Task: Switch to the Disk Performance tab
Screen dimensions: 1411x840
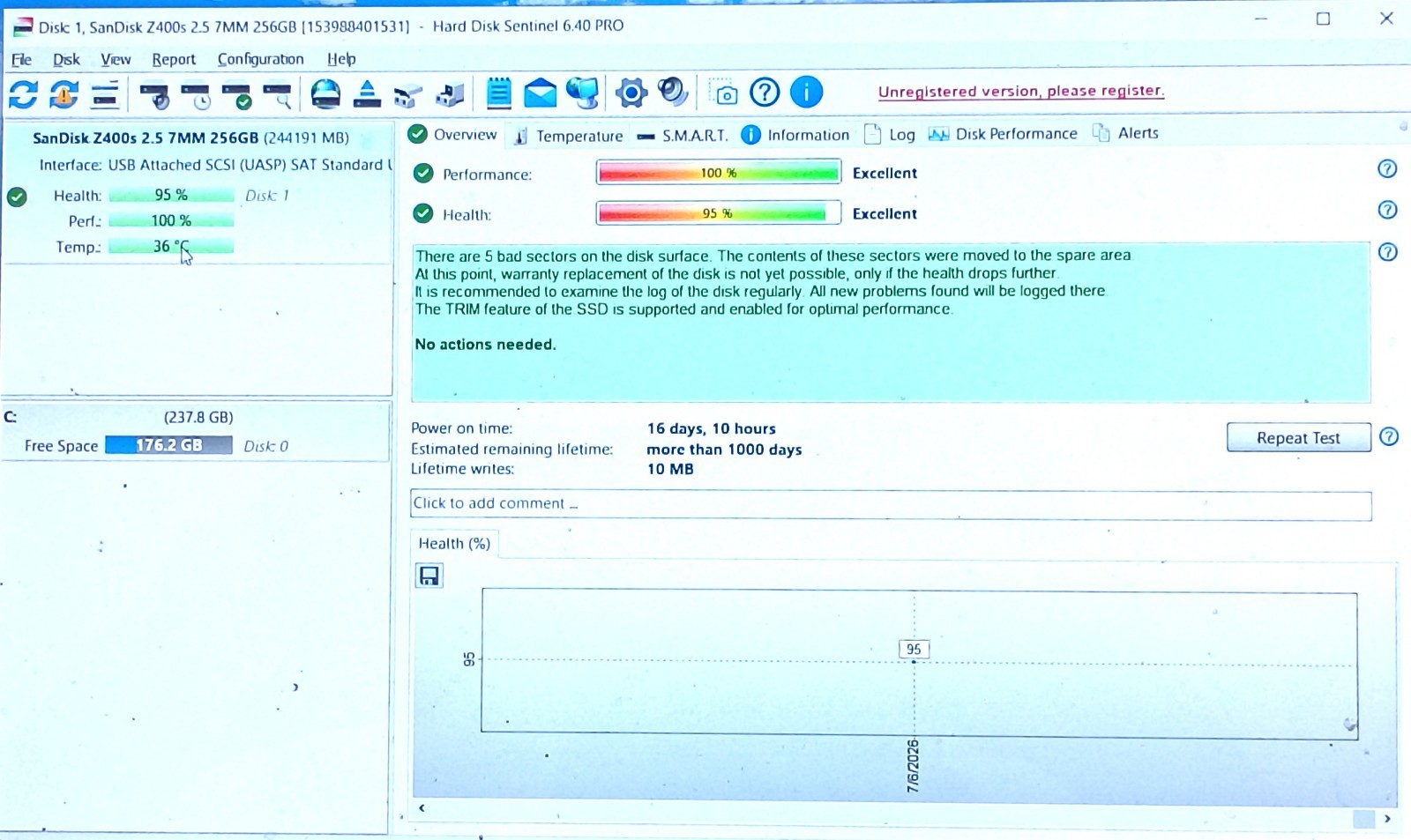Action: click(1003, 134)
